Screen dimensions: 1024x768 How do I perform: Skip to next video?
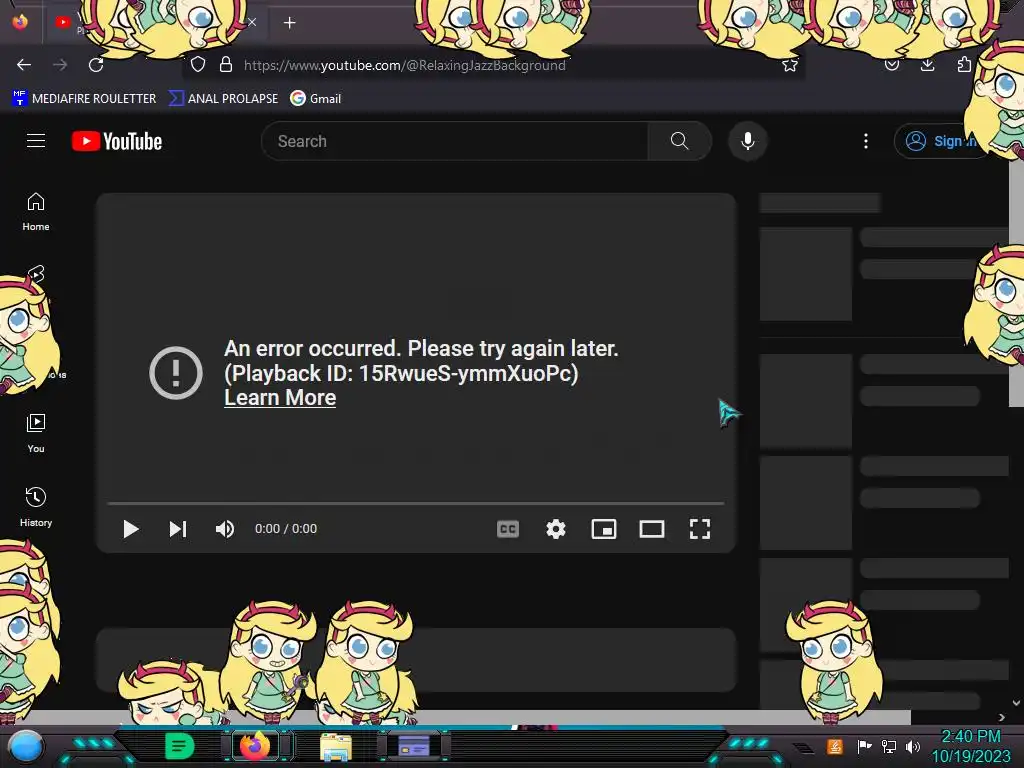tap(178, 529)
